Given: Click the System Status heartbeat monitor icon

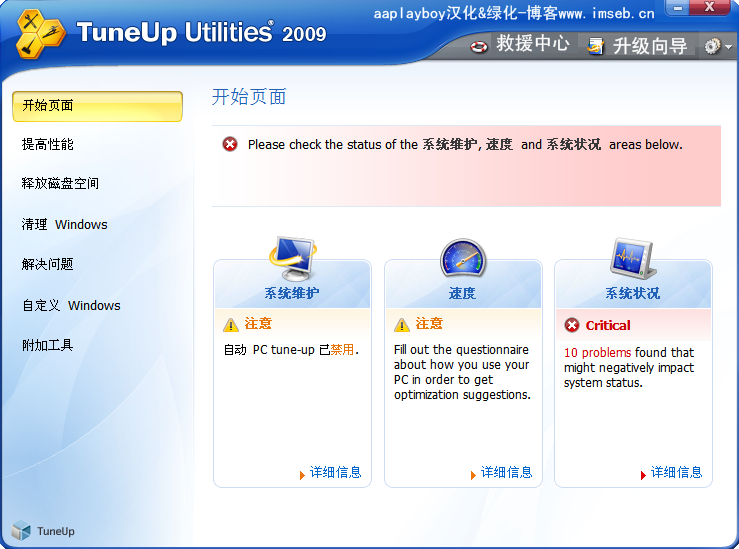Looking at the screenshot, I should (x=633, y=259).
